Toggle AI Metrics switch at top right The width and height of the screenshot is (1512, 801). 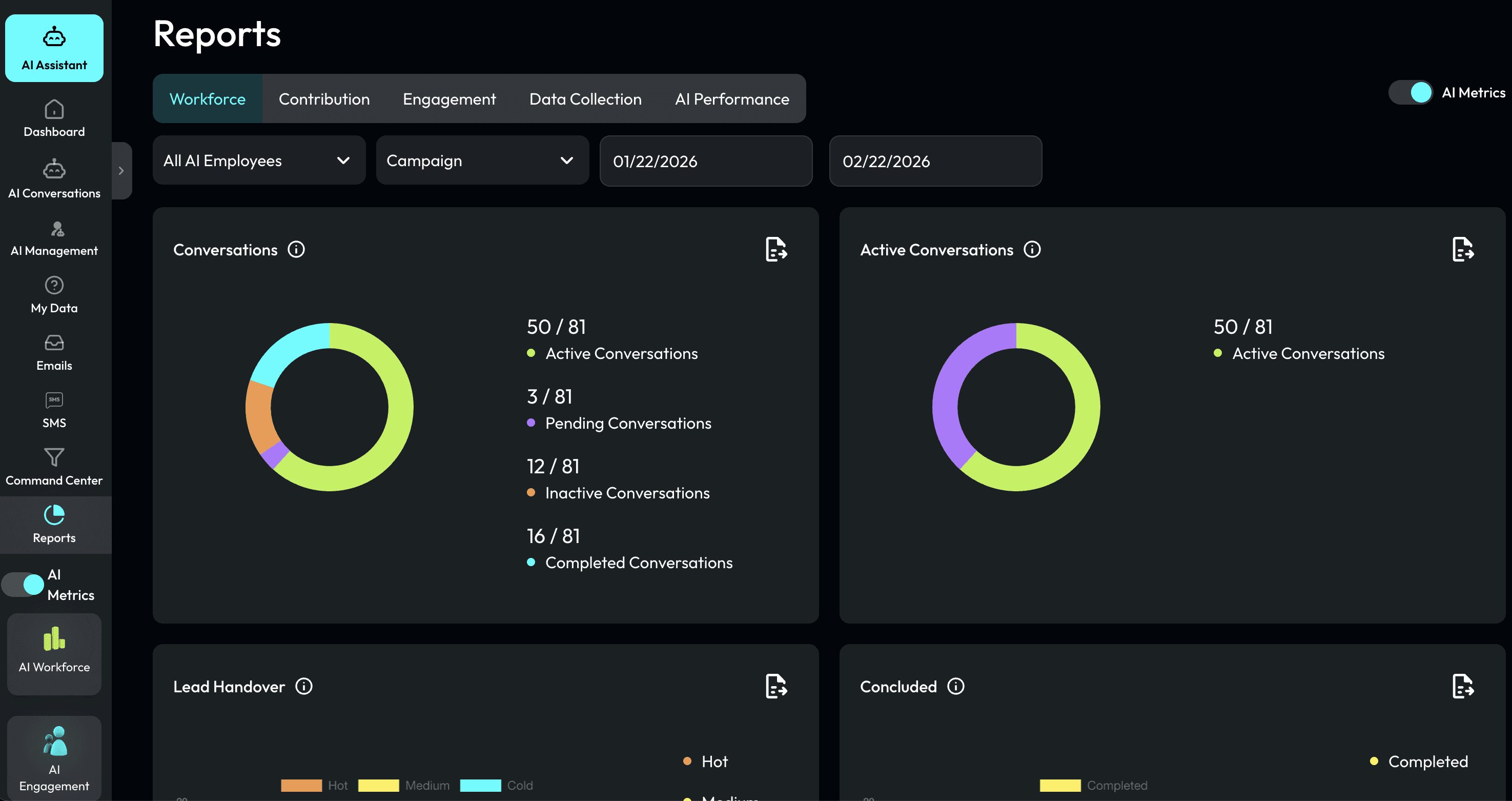pos(1411,92)
